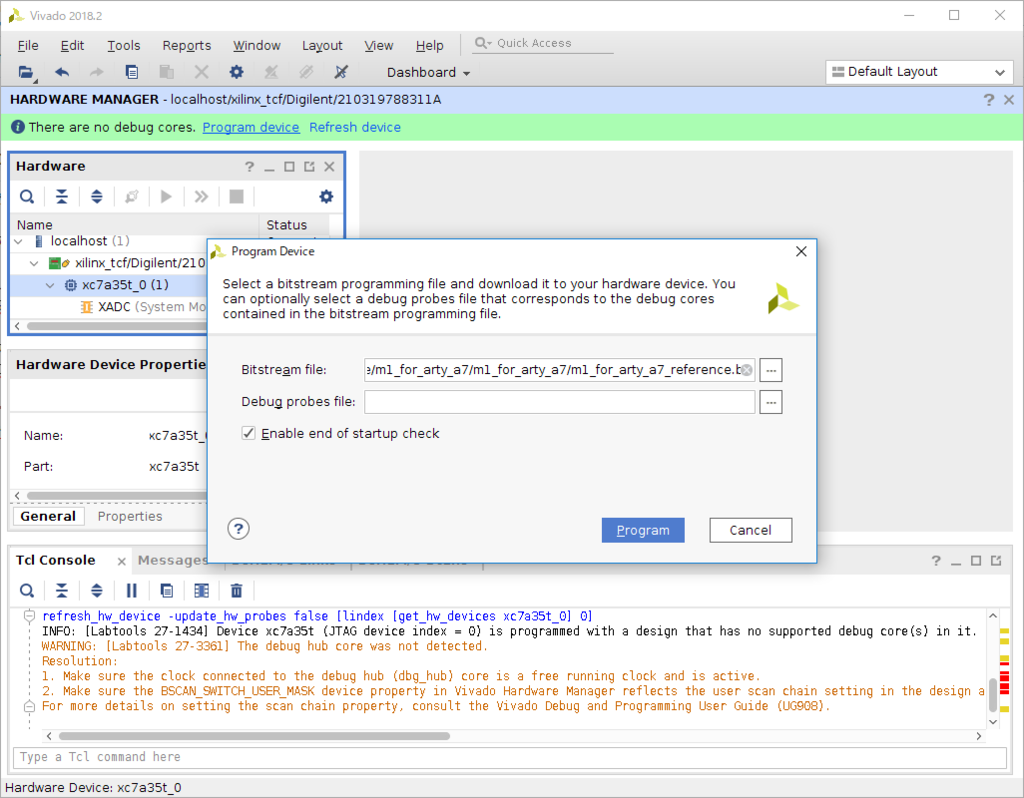1024x798 pixels.
Task: Click the Program device link in banner
Action: pos(251,127)
